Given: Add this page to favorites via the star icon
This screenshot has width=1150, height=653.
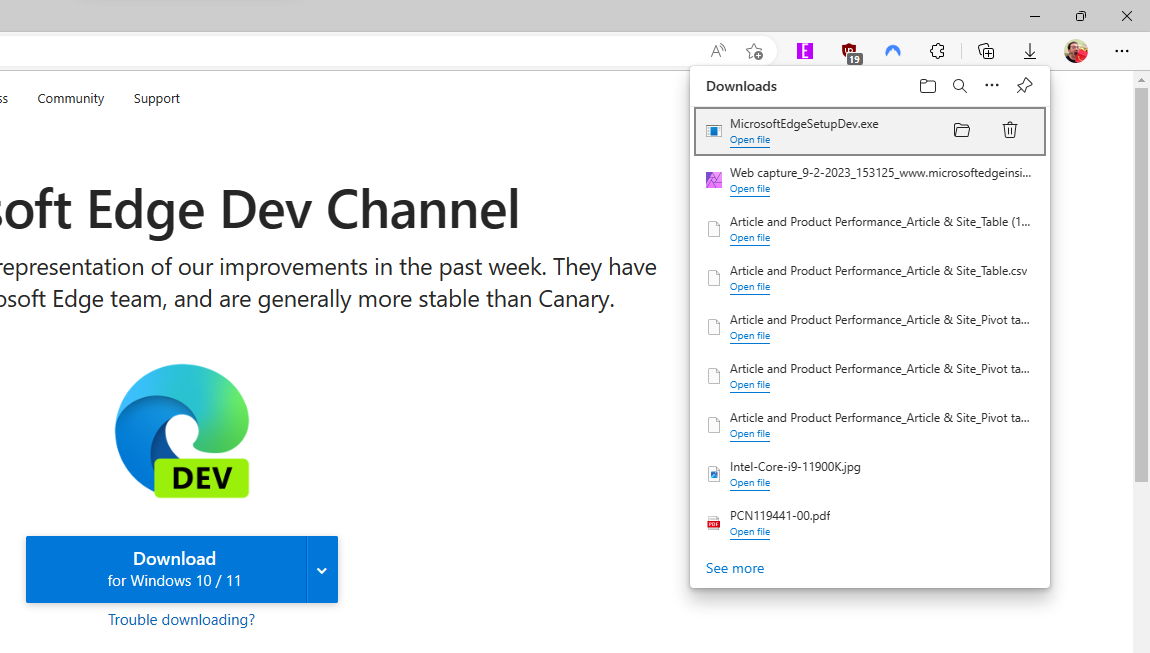Looking at the screenshot, I should (x=754, y=51).
